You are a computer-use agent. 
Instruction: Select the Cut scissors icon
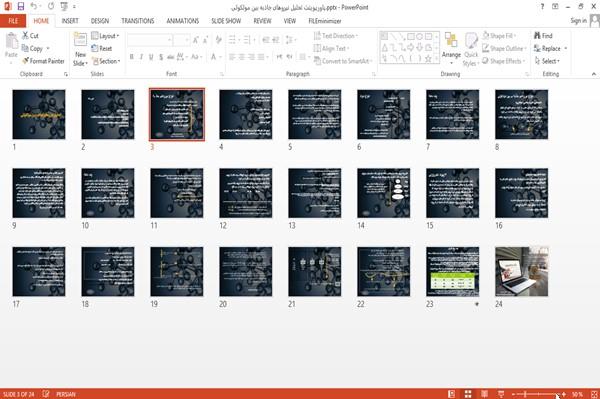(x=25, y=36)
